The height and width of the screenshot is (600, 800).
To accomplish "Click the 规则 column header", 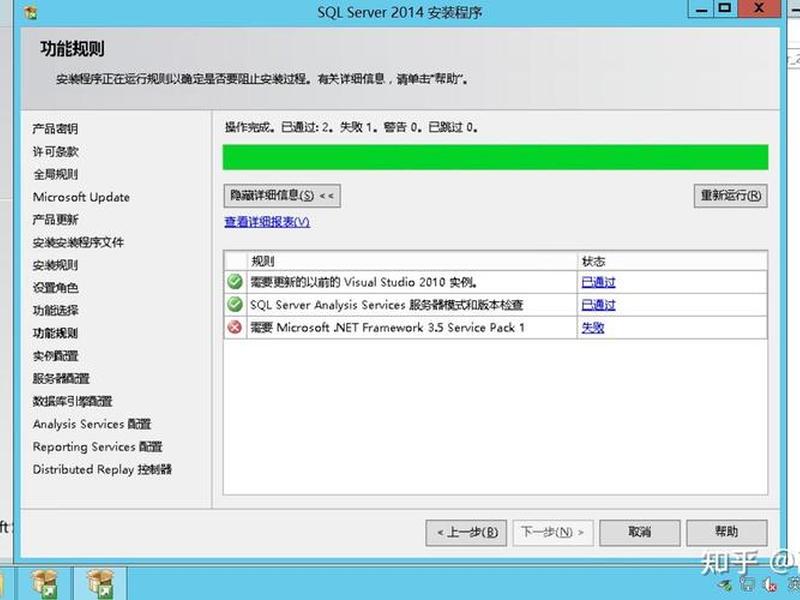I will [x=262, y=261].
